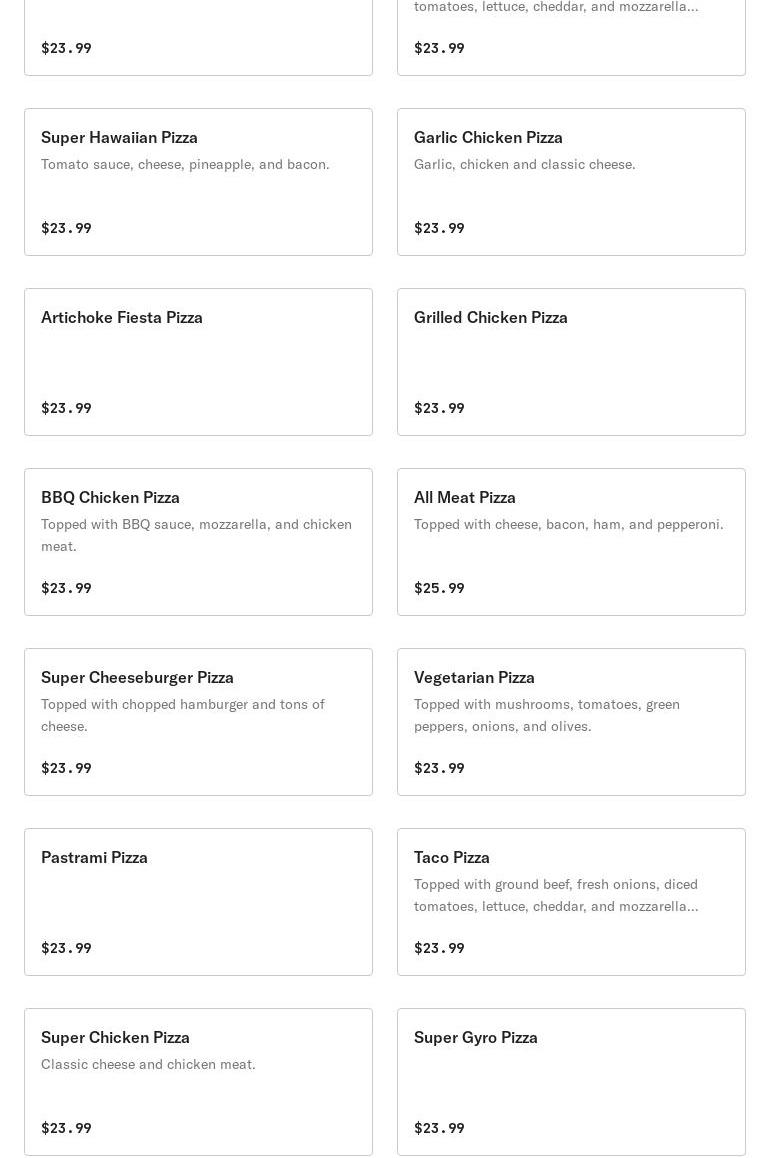This screenshot has height=1158, width=770.
Task: Open the Super Cheeseburger Pizza title
Action: pos(137,677)
